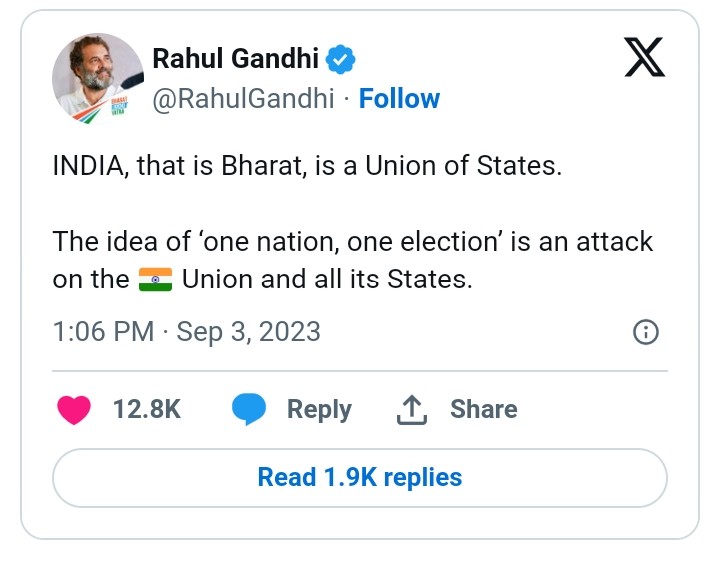The width and height of the screenshot is (720, 563).
Task: Click the India flag emoji
Action: (x=155, y=279)
